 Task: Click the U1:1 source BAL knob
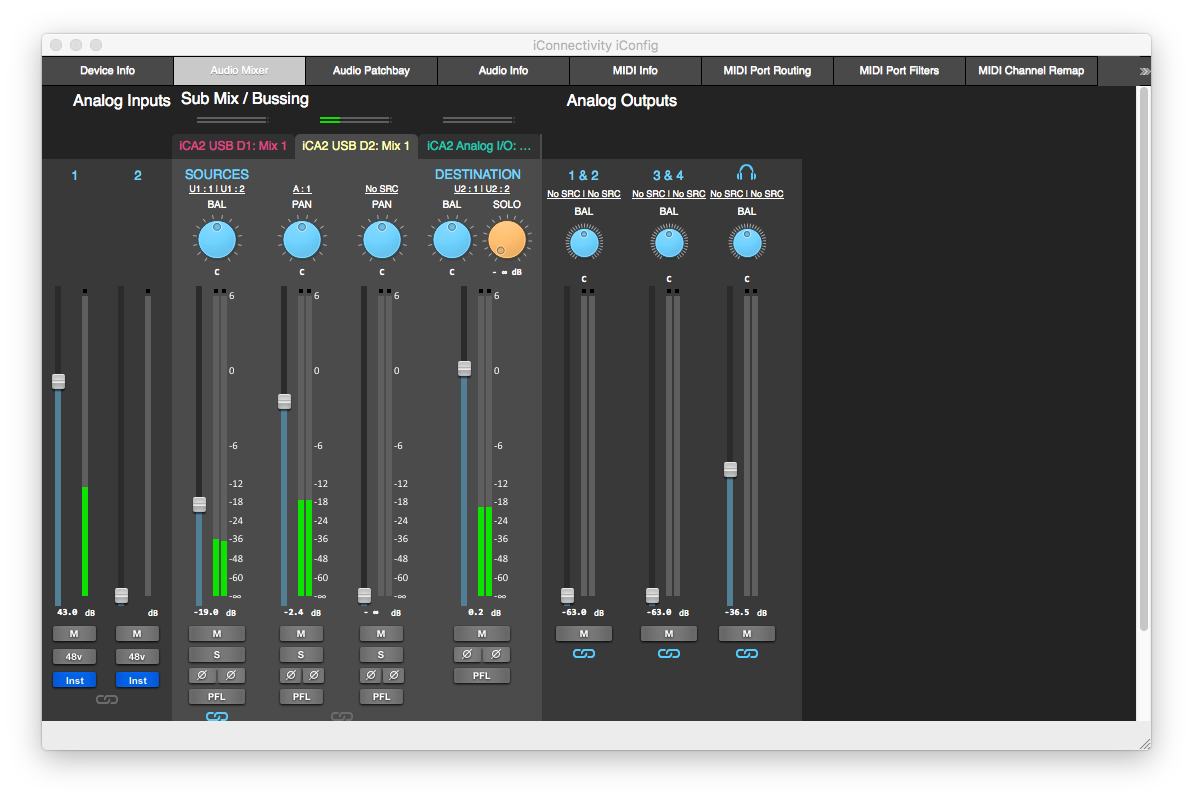pyautogui.click(x=217, y=240)
